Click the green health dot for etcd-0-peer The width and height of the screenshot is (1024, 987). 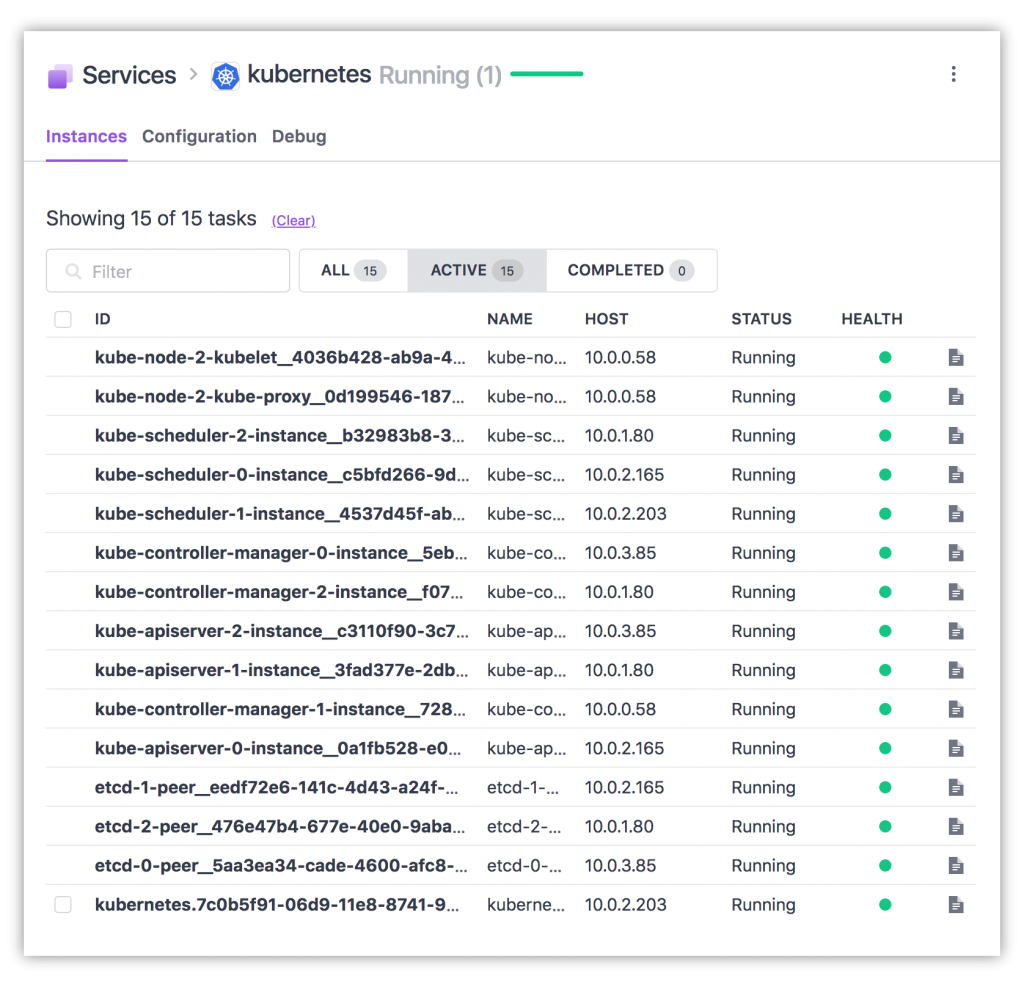[885, 866]
